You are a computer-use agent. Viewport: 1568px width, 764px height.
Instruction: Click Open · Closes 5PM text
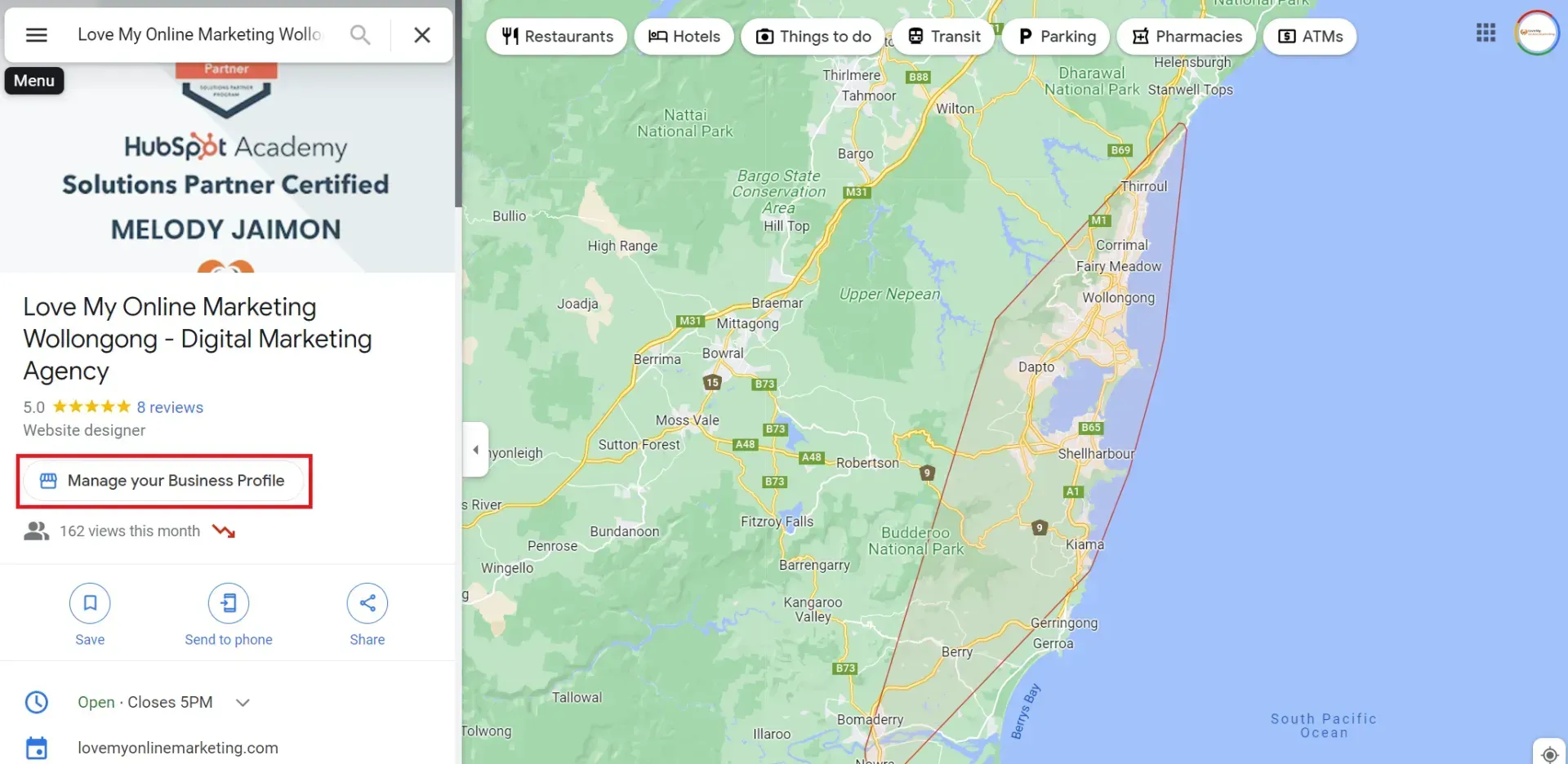click(x=145, y=702)
